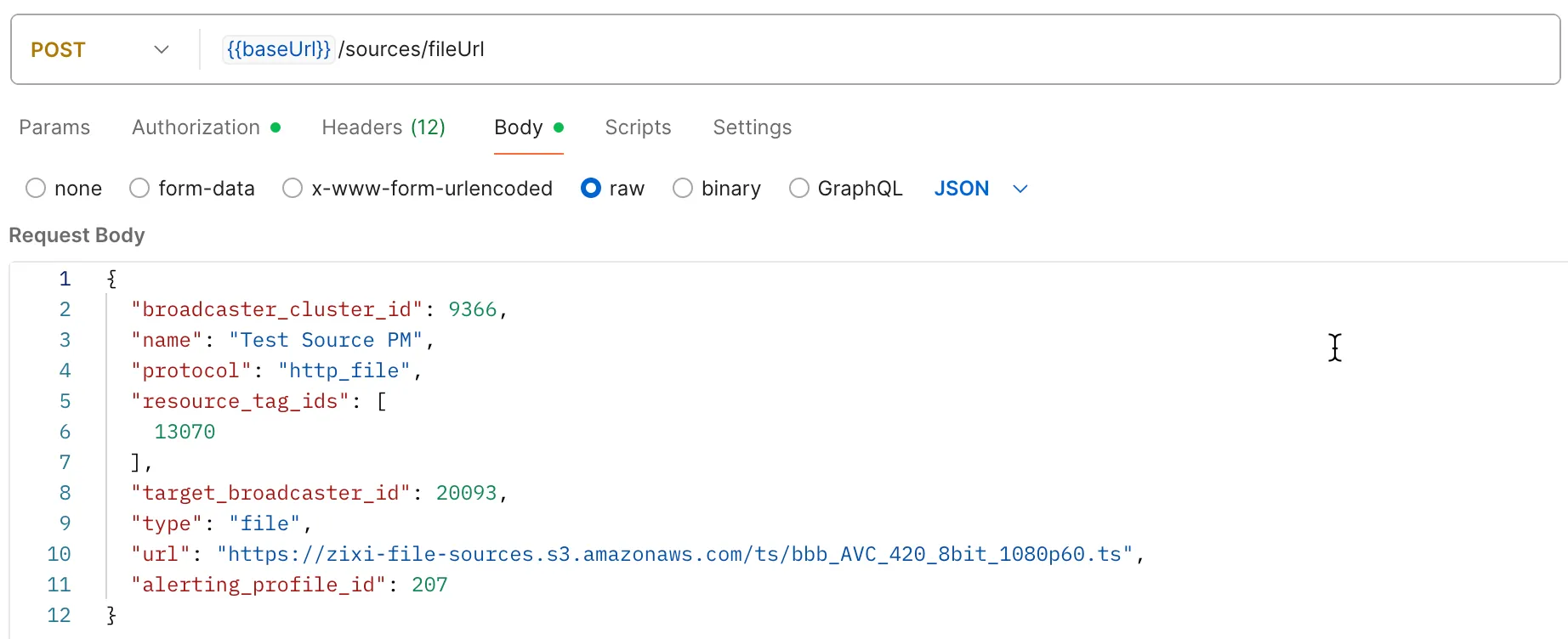Click the zixi-file-sources URL string
Image resolution: width=1568 pixels, height=639 pixels.
675,554
